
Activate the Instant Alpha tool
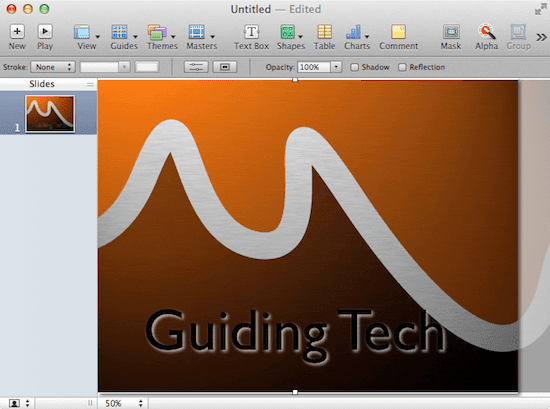[x=487, y=32]
